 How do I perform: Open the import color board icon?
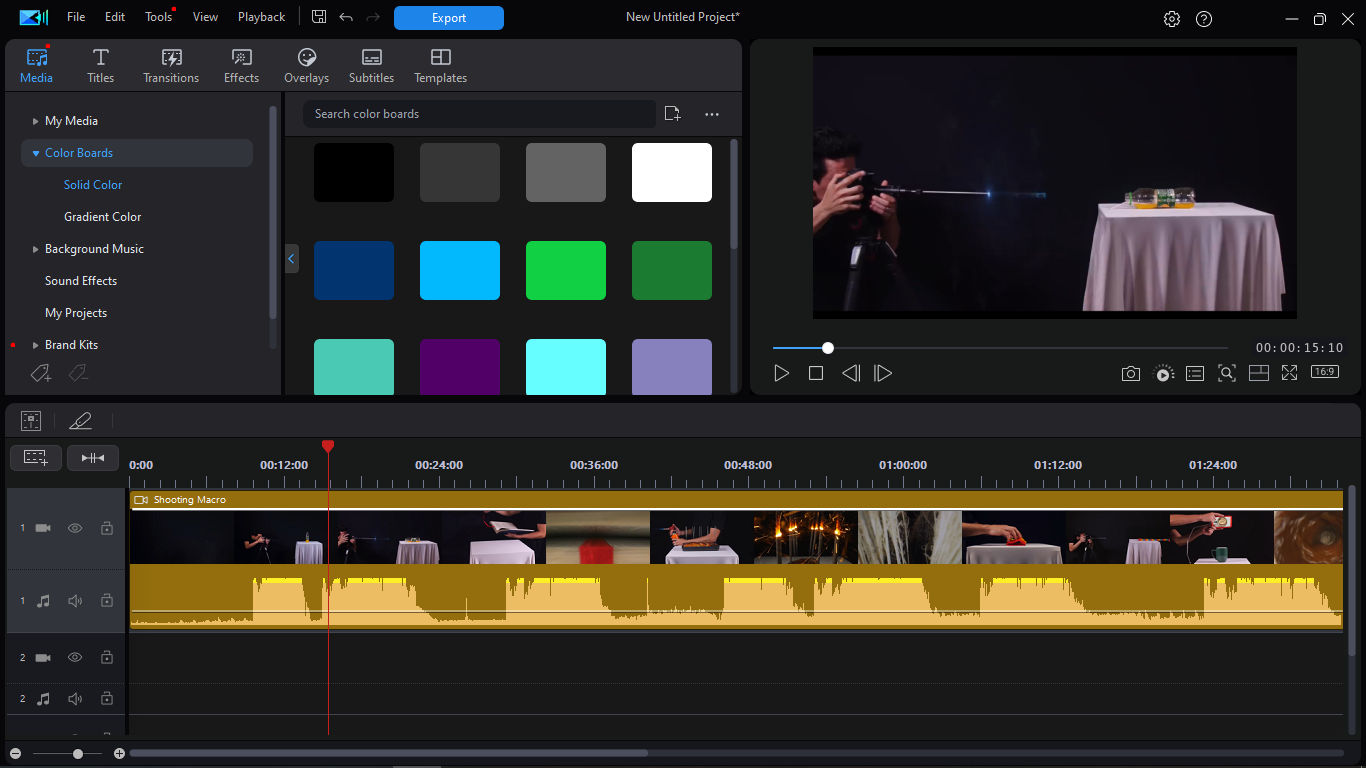672,114
